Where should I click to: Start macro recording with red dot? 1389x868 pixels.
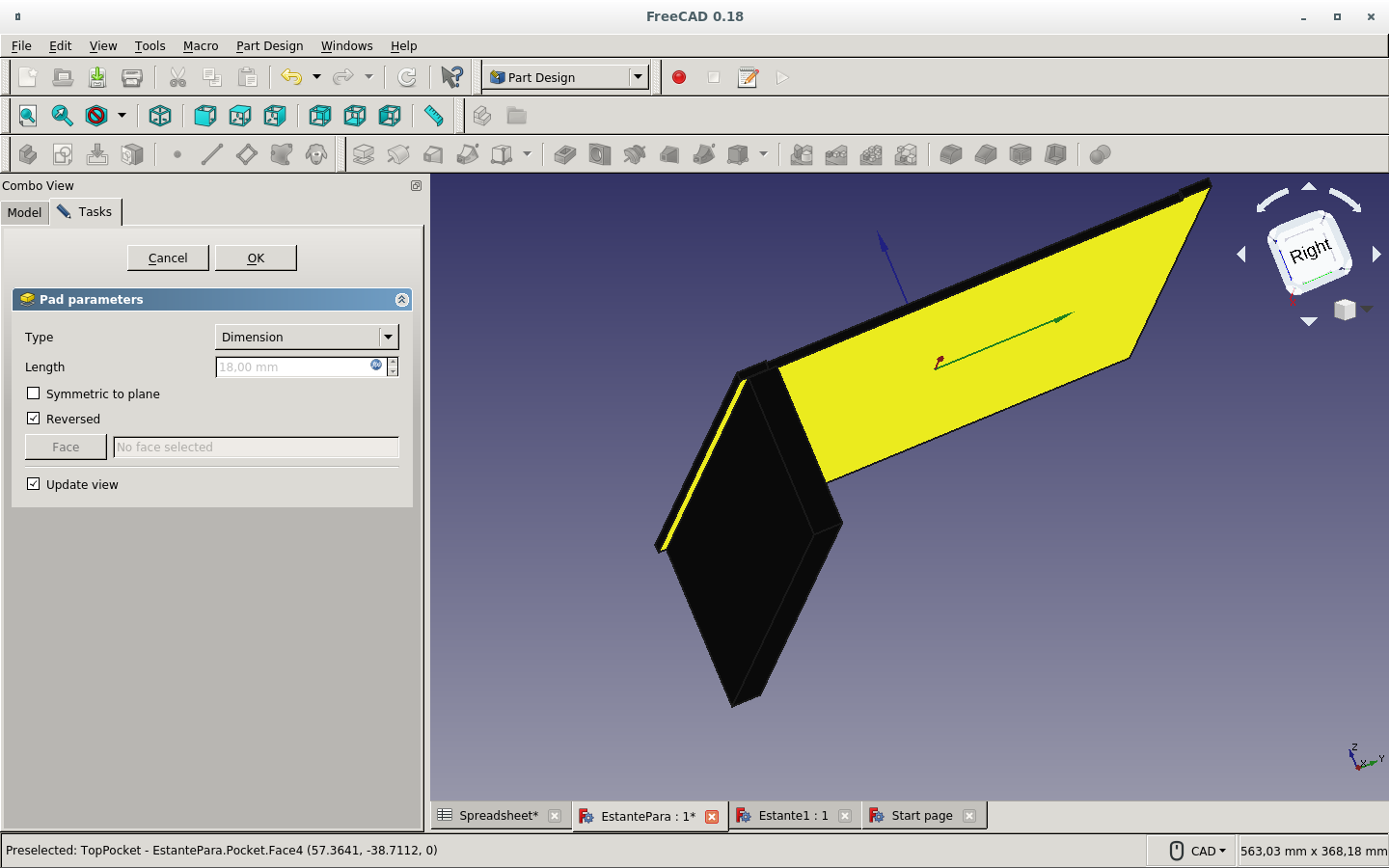tap(679, 77)
